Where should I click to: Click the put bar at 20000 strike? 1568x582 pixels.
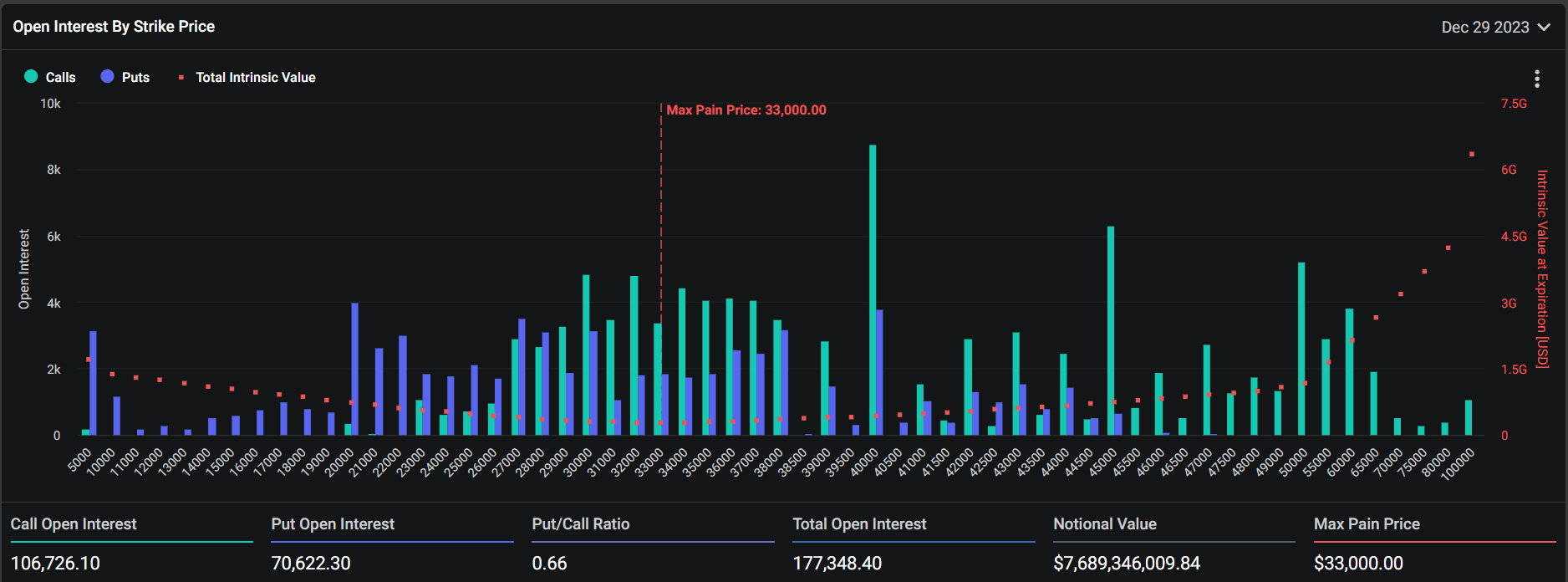[354, 368]
